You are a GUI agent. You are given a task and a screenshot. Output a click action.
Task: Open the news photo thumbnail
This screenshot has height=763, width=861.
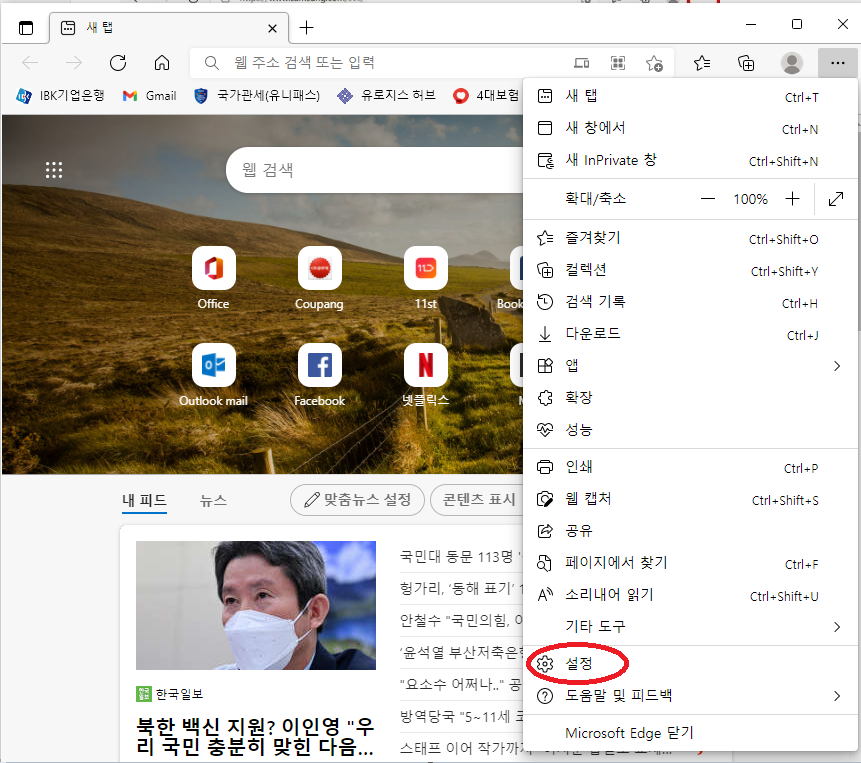[x=256, y=605]
